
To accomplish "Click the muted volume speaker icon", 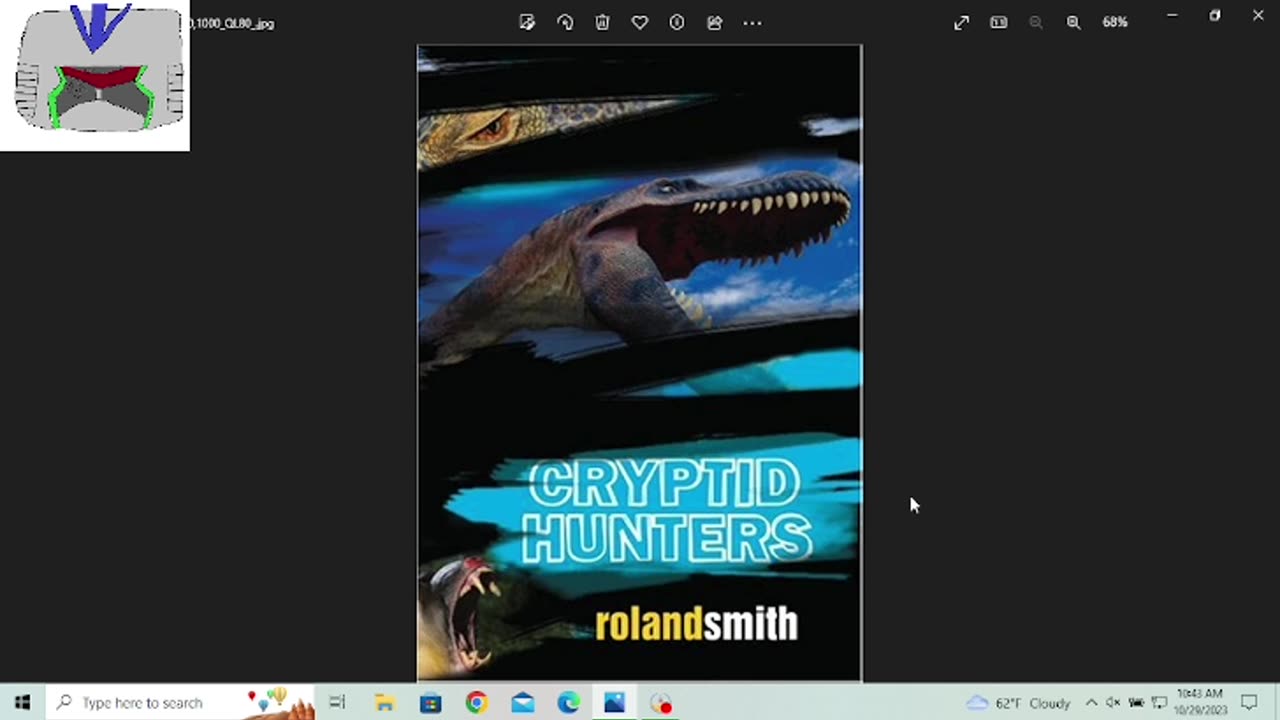I will click(1113, 703).
